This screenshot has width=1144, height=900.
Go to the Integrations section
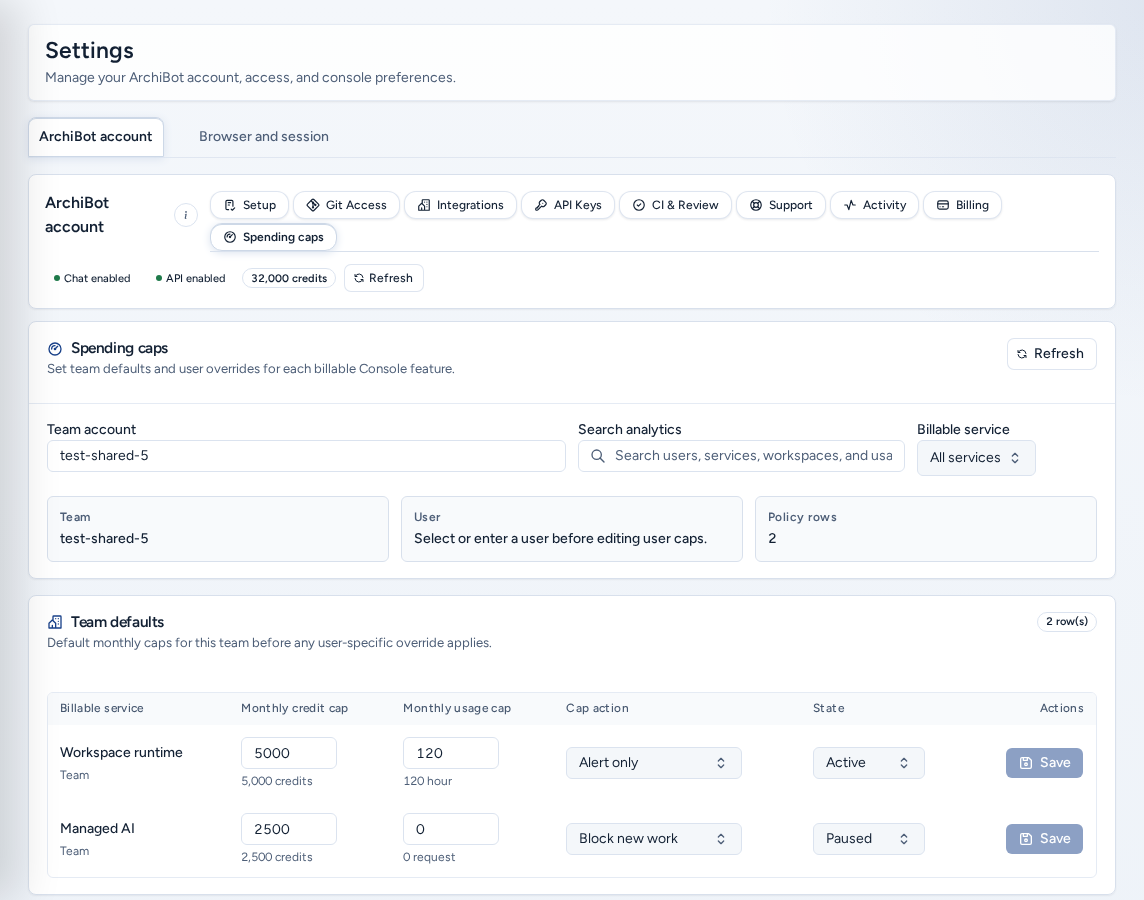[x=460, y=205]
